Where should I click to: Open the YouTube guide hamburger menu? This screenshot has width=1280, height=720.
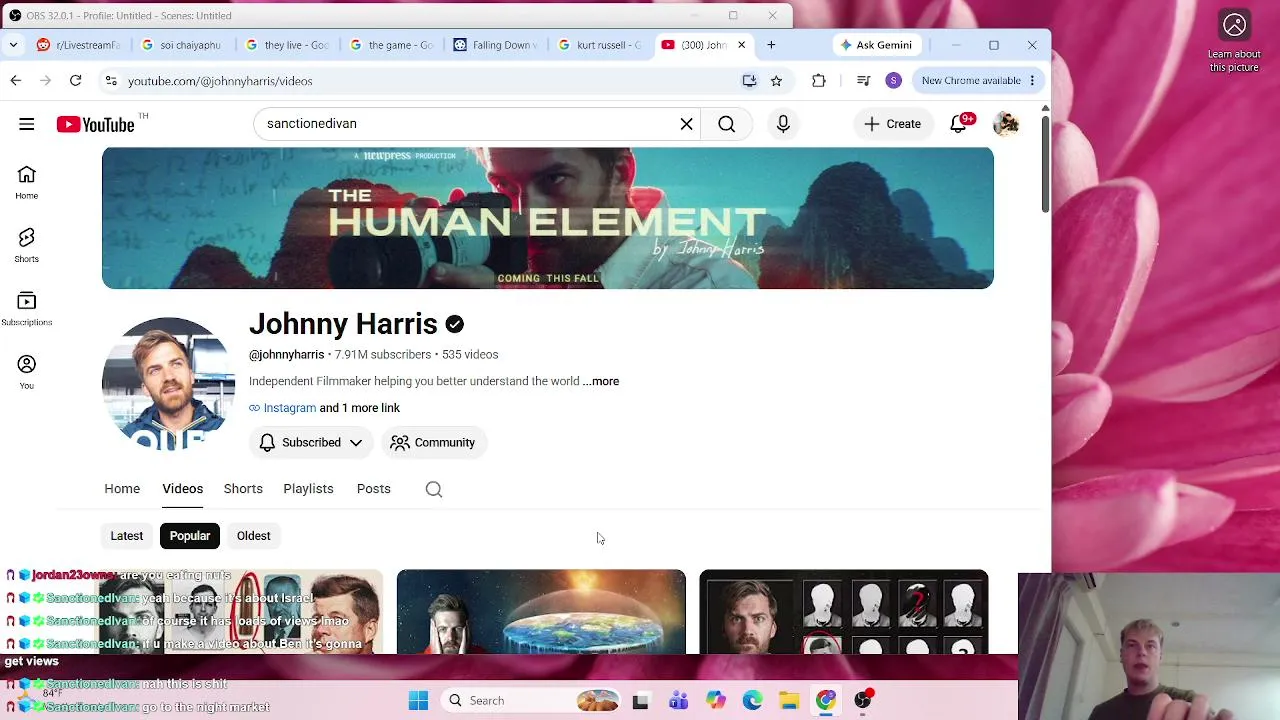[27, 124]
